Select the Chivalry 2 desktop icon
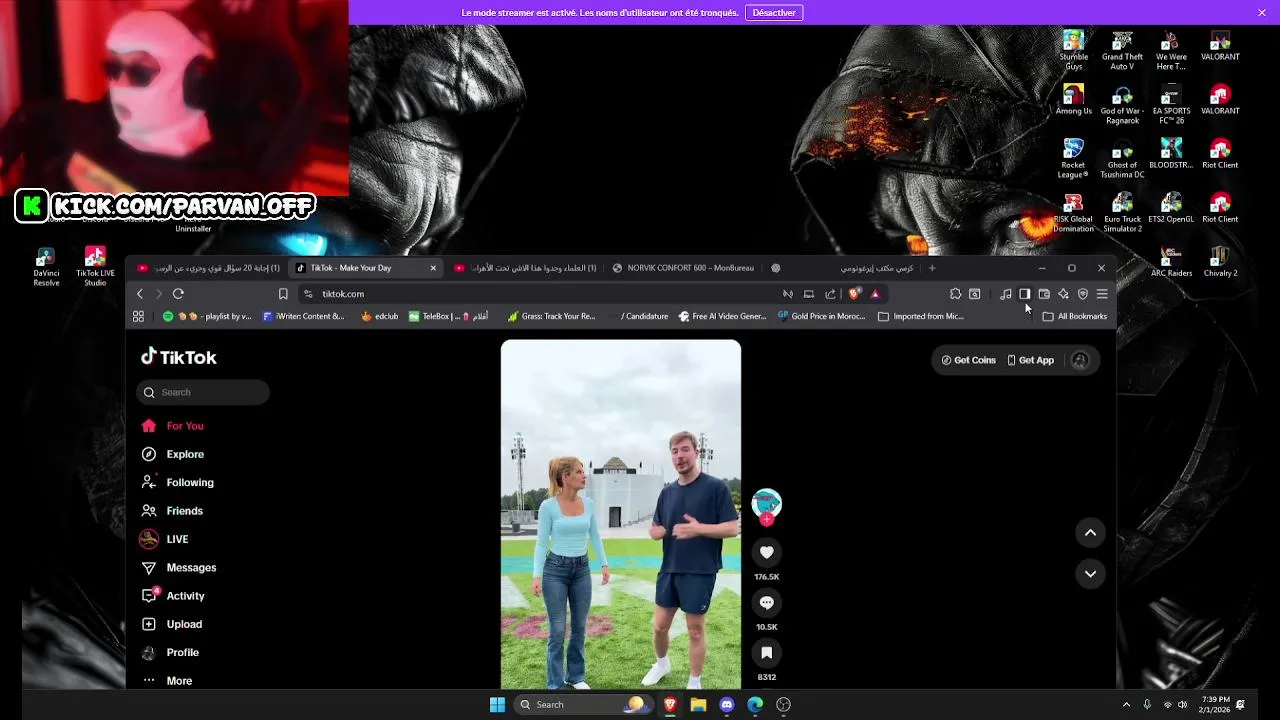 [x=1220, y=262]
